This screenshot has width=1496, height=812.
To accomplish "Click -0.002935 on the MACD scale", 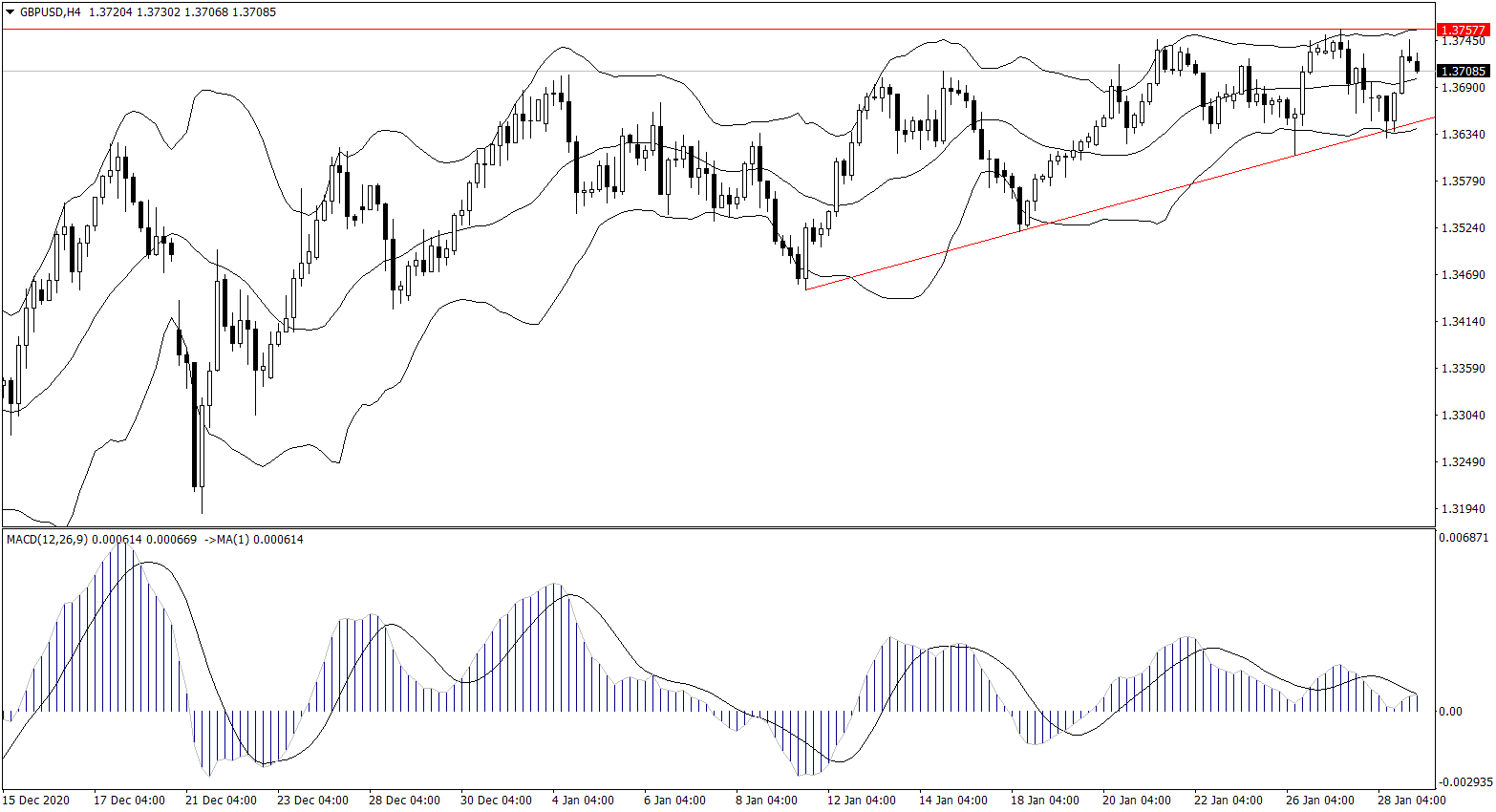I will point(1464,781).
